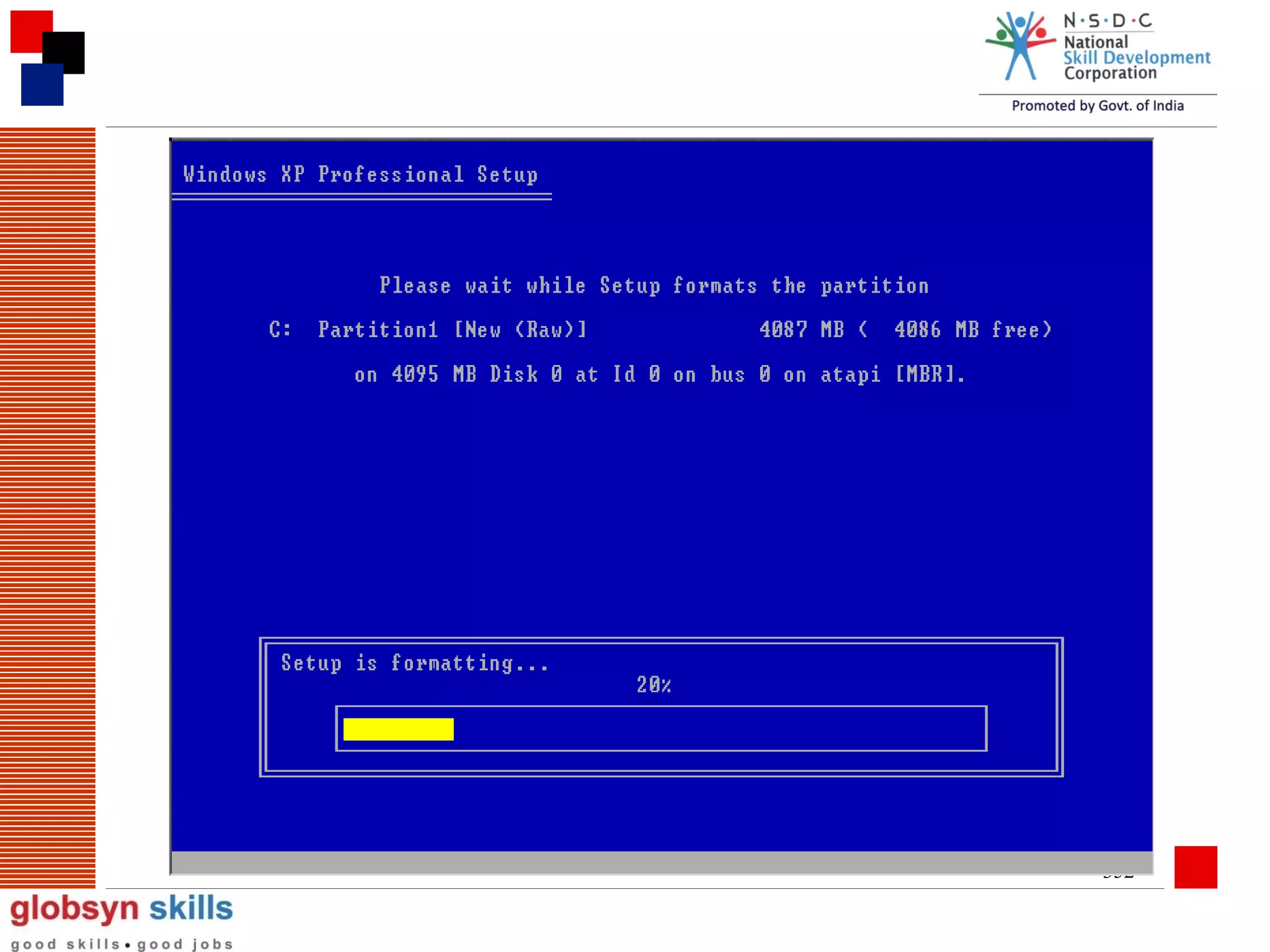The height and width of the screenshot is (952, 1270).
Task: Click the Windows XP Professional Setup title
Action: tap(360, 175)
